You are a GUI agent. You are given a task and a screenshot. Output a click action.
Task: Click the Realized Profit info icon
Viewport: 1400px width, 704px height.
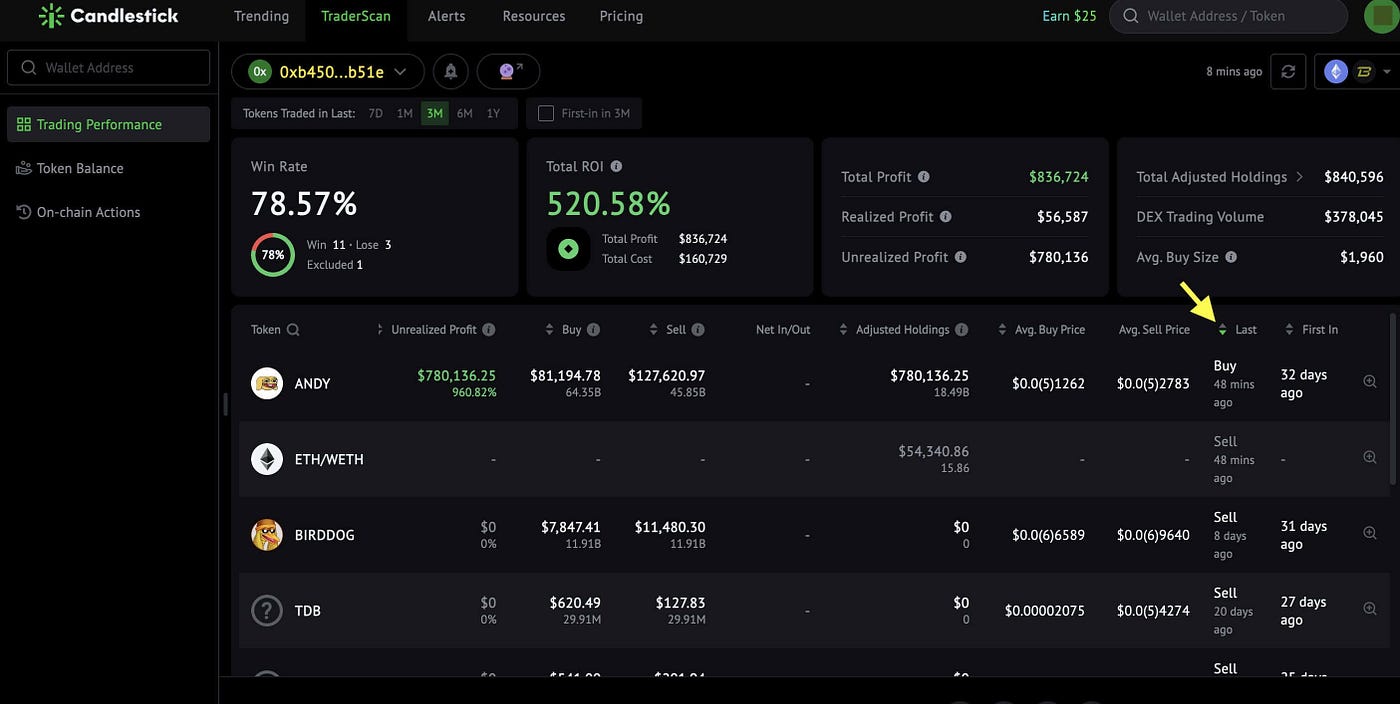946,217
